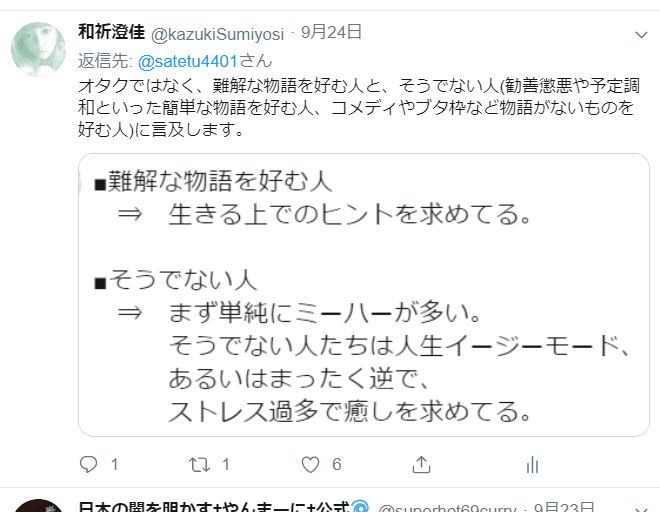
Task: Open 和祈澄佳 display name link
Action: [x=112, y=32]
